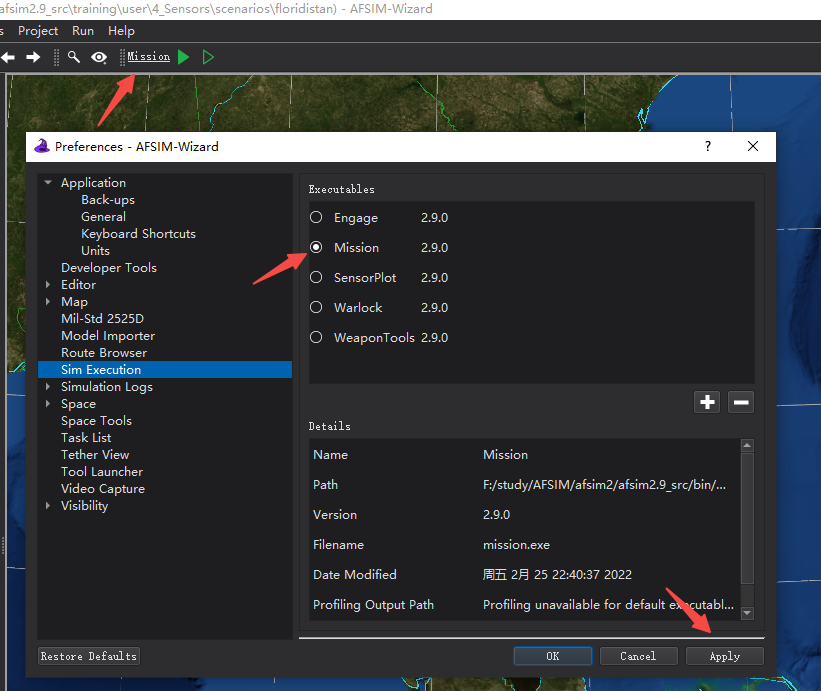Click the Apply button

coord(725,656)
